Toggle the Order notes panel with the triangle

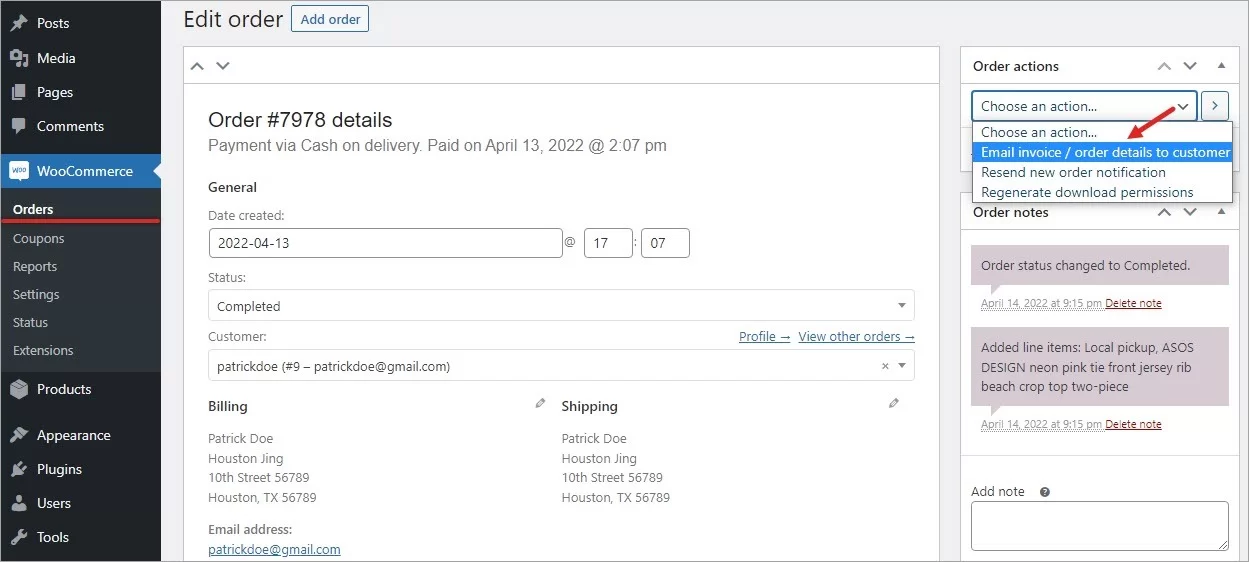(x=1221, y=212)
